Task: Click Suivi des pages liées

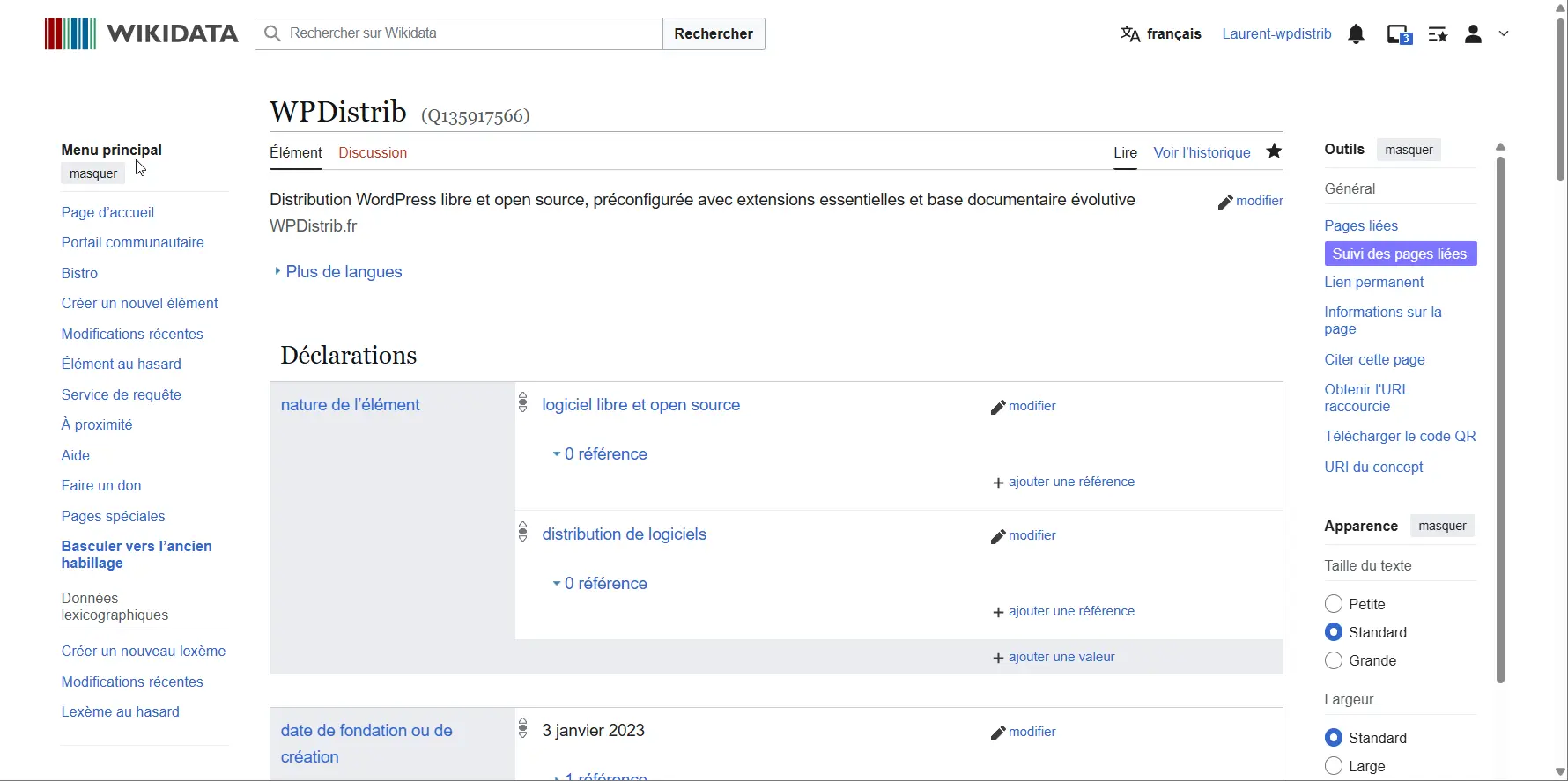Action: (1401, 254)
